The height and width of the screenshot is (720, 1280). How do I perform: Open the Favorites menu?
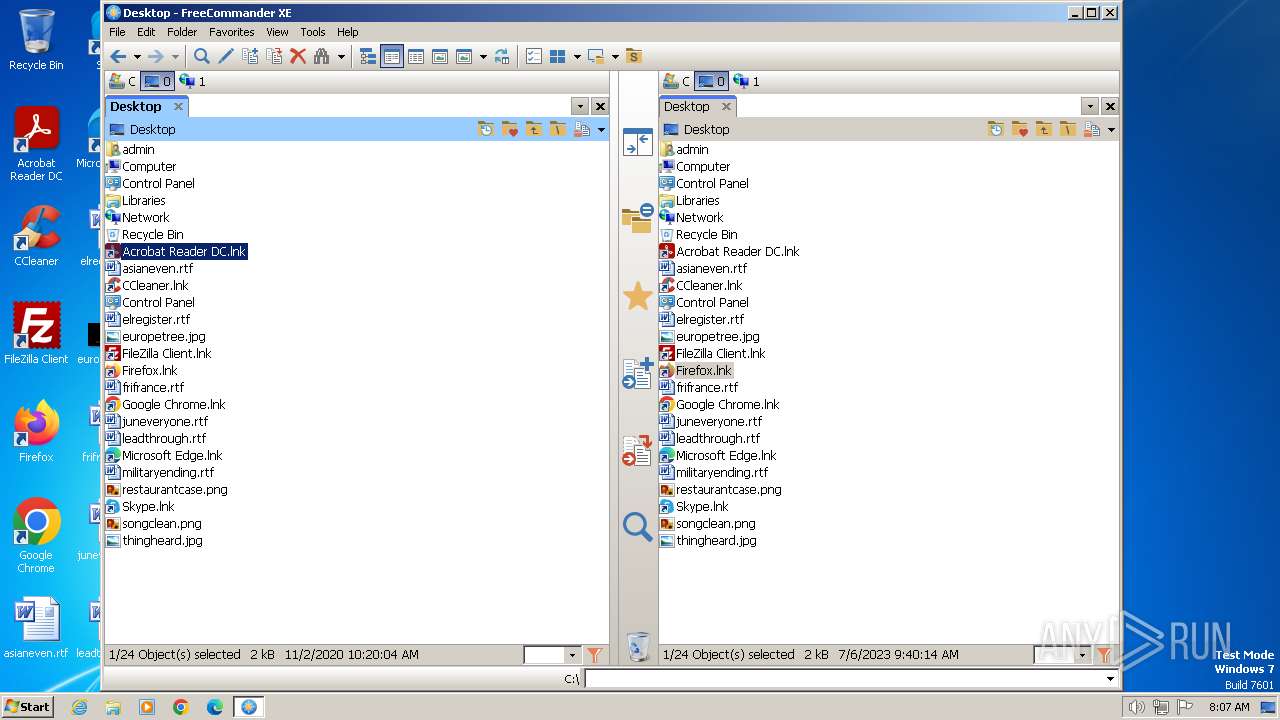click(x=231, y=32)
